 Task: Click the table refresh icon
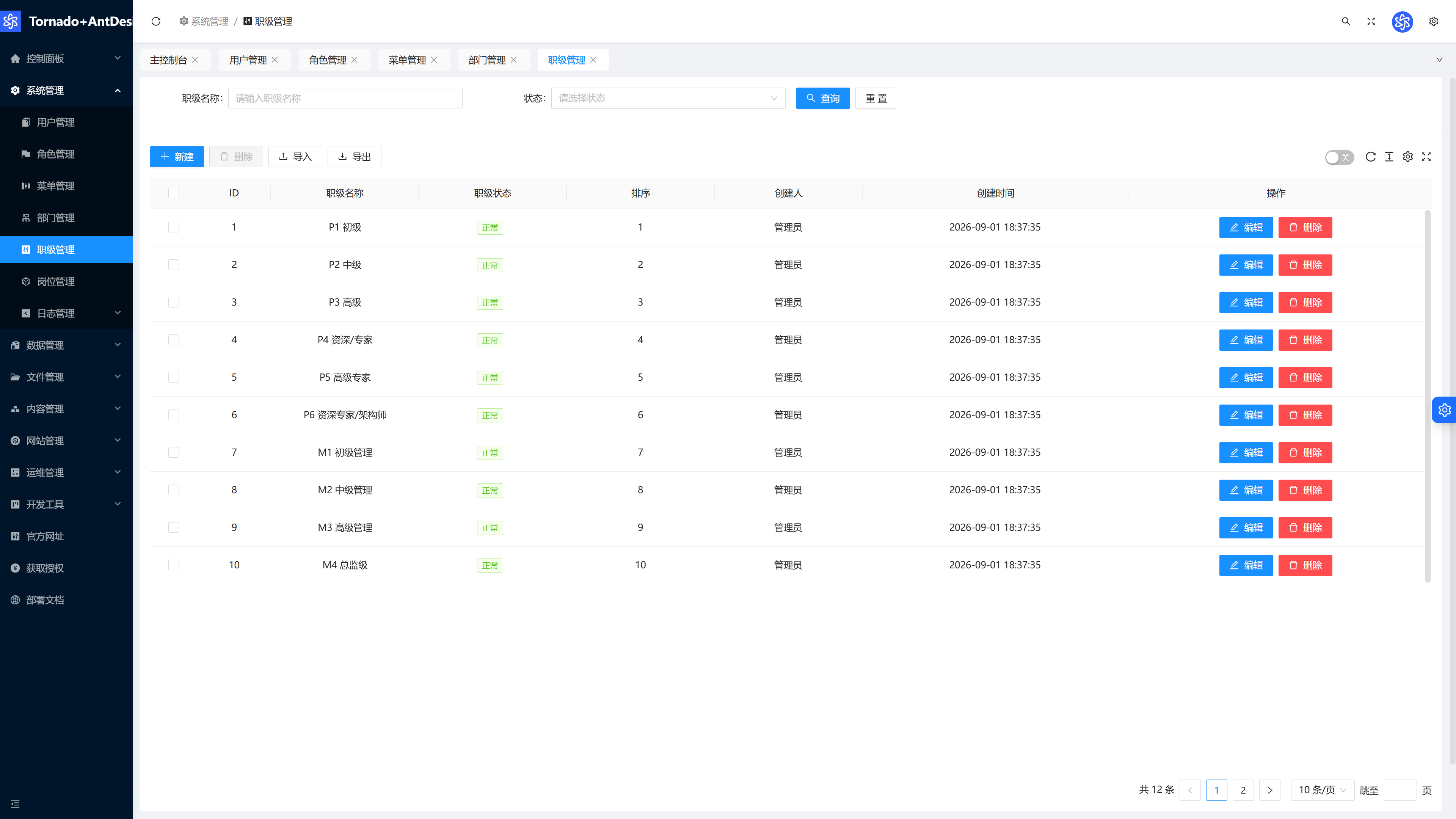click(x=1371, y=157)
